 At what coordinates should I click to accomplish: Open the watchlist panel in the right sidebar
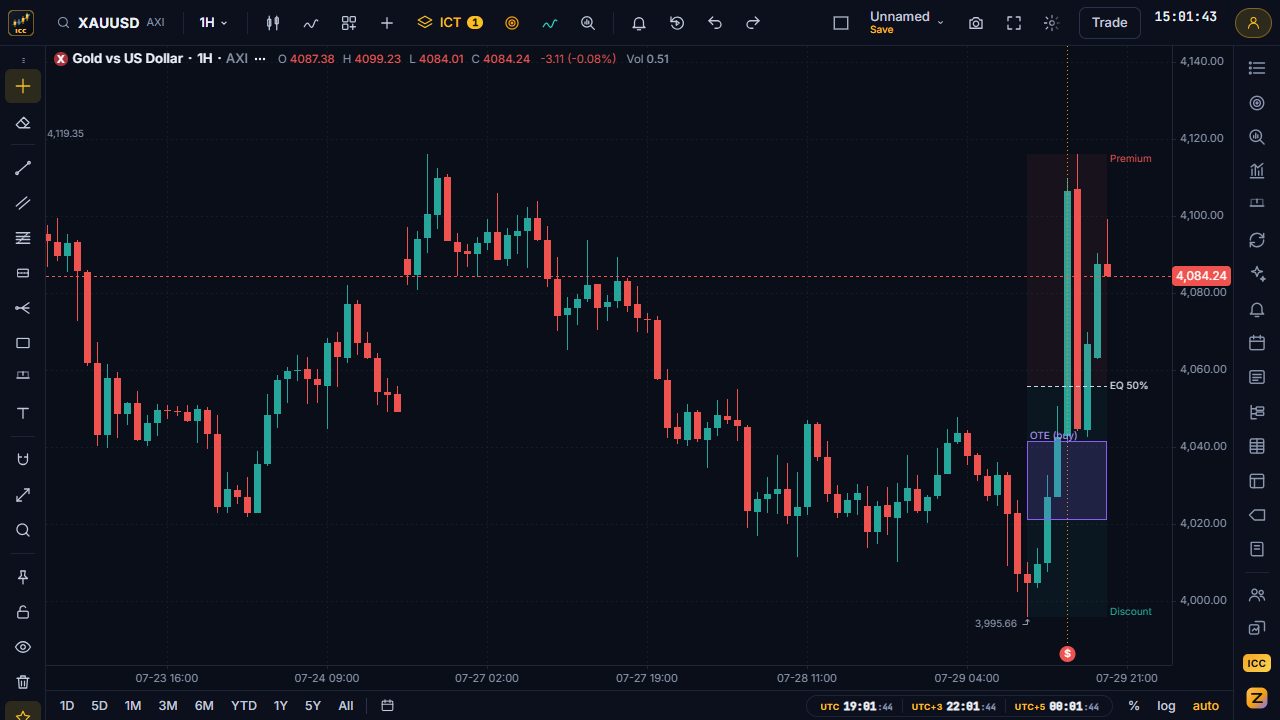click(1257, 67)
